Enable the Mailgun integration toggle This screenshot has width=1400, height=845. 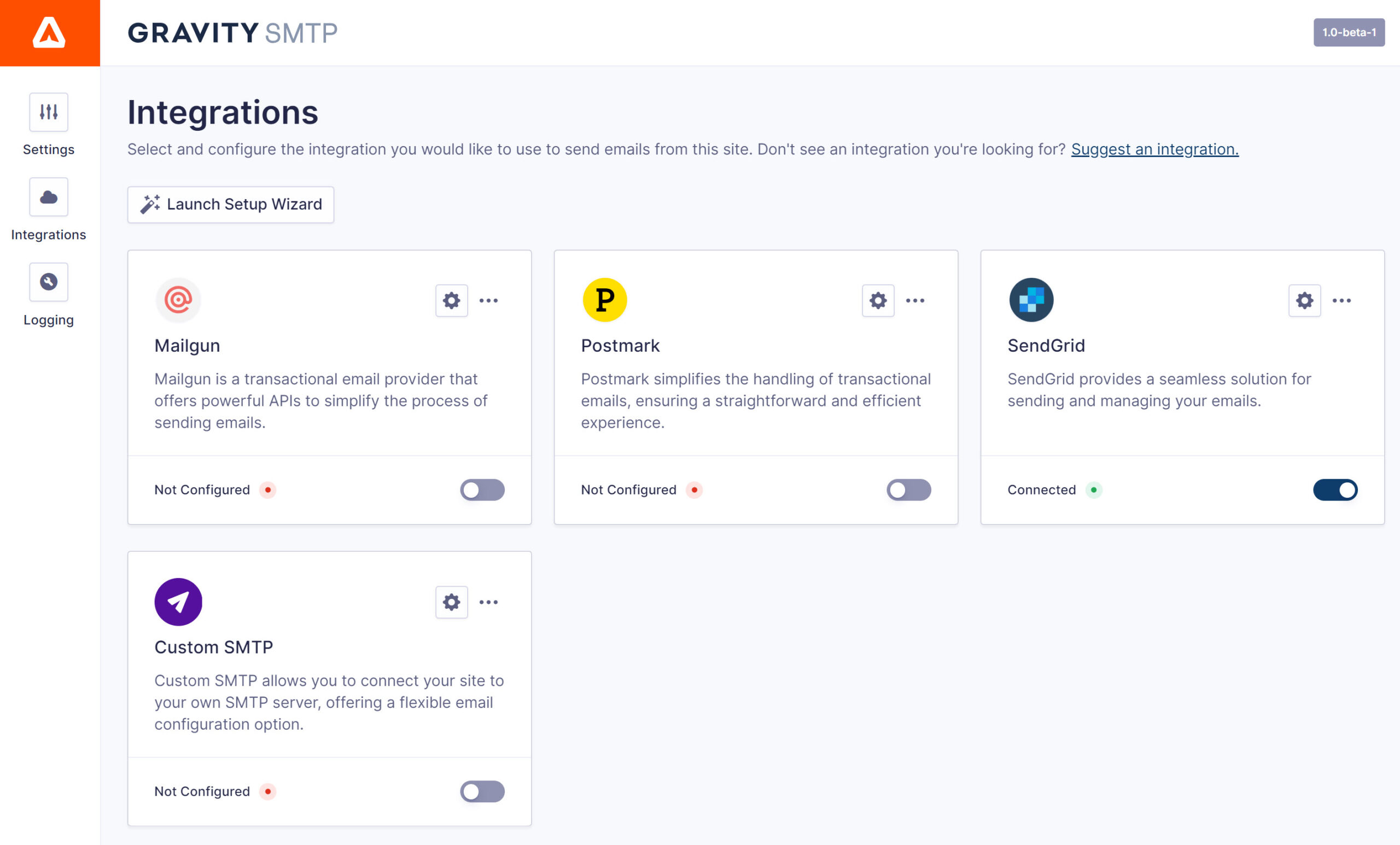click(x=482, y=490)
